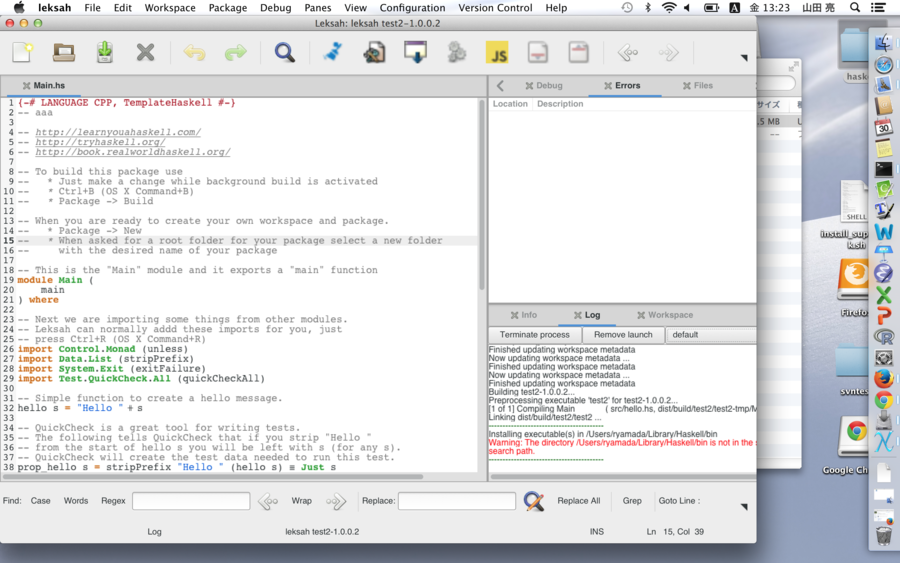Click the Find text input field

point(191,501)
